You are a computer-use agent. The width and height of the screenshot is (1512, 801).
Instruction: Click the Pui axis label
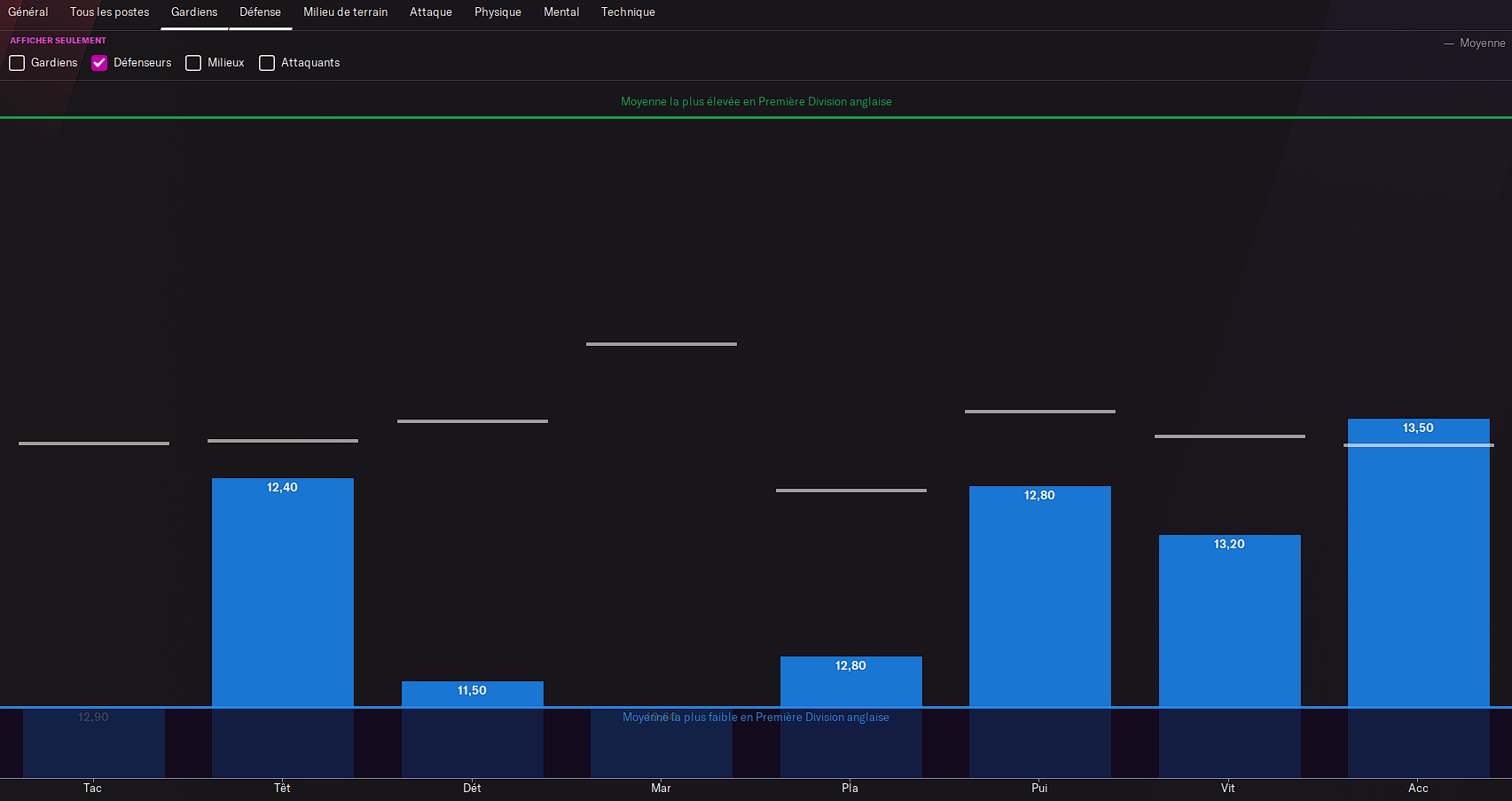pos(1040,788)
